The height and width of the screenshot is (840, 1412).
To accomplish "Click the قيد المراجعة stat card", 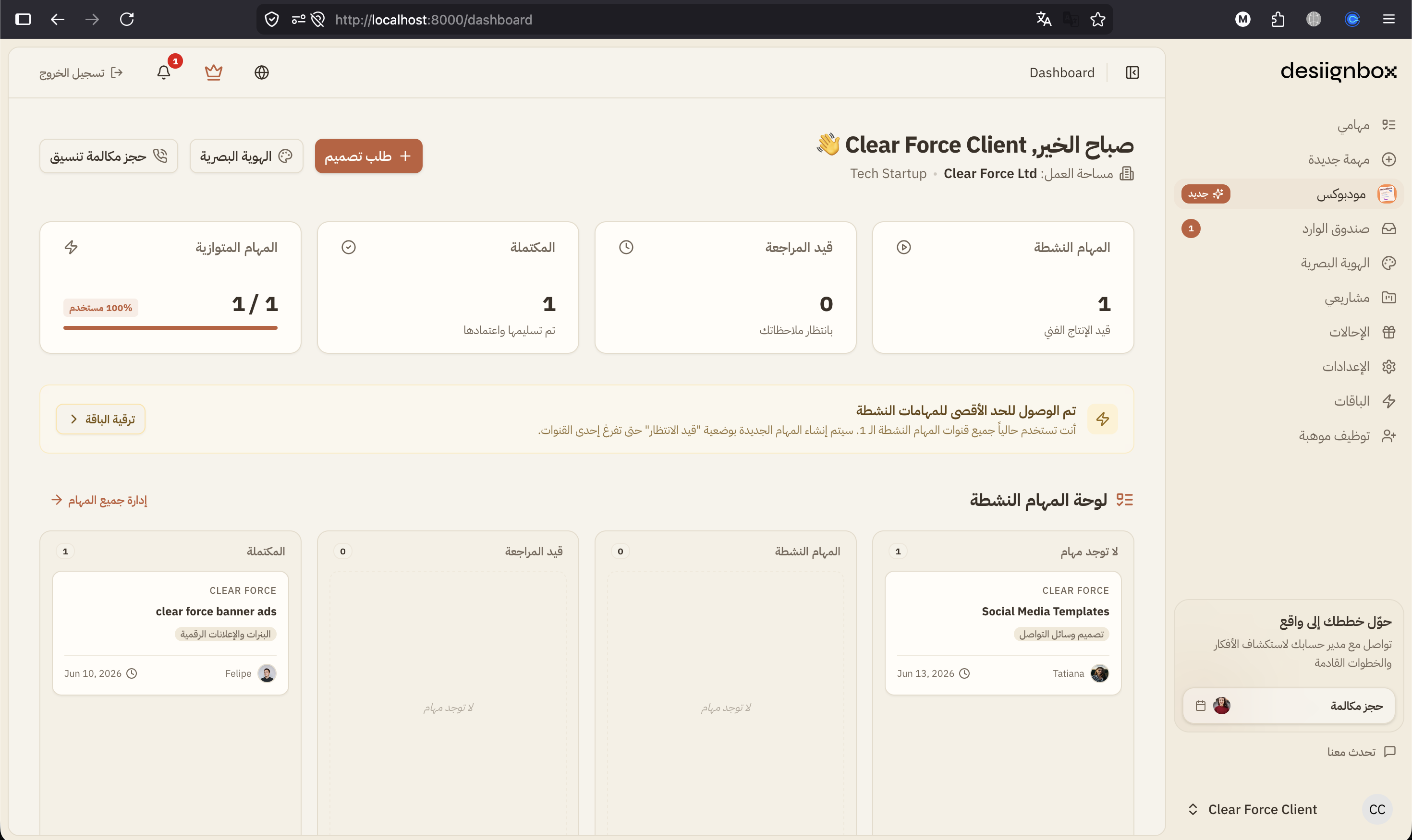I will coord(726,288).
